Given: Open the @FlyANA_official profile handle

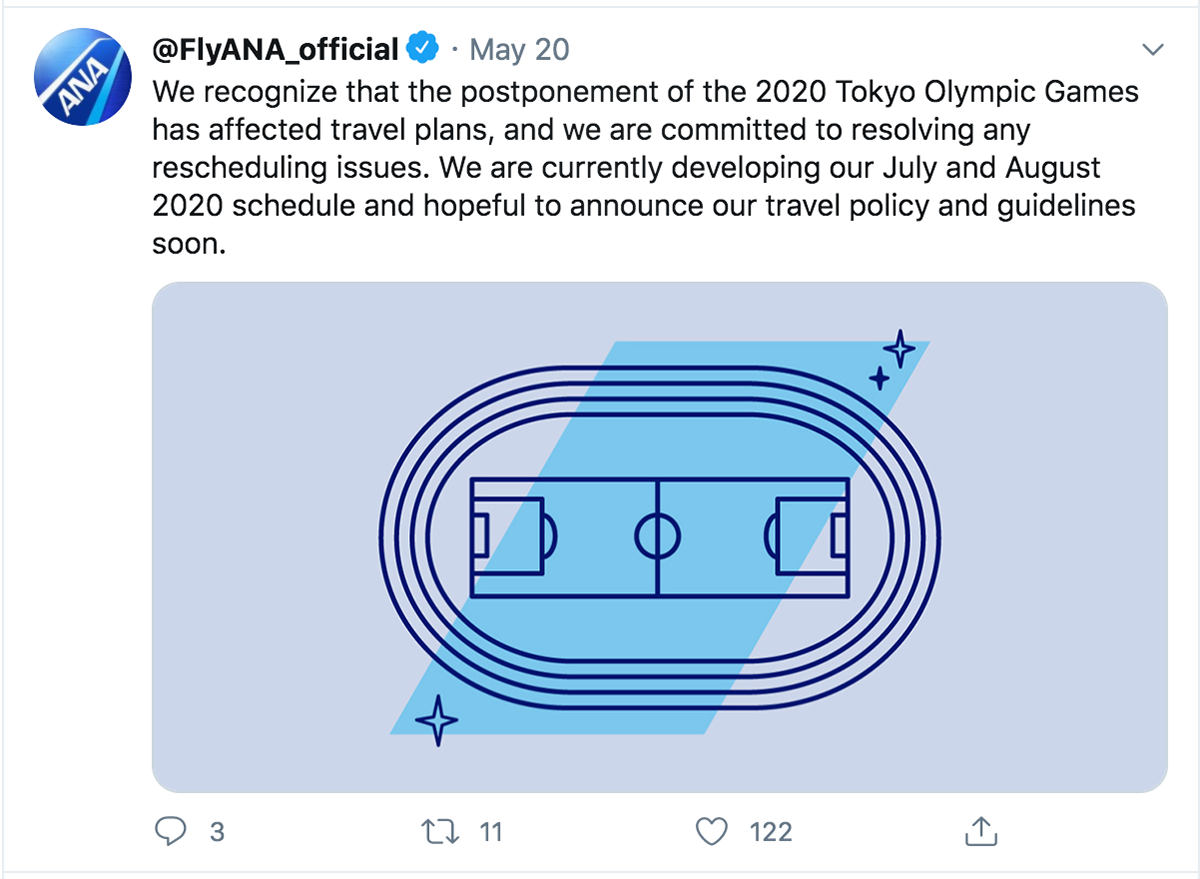Looking at the screenshot, I should (275, 48).
